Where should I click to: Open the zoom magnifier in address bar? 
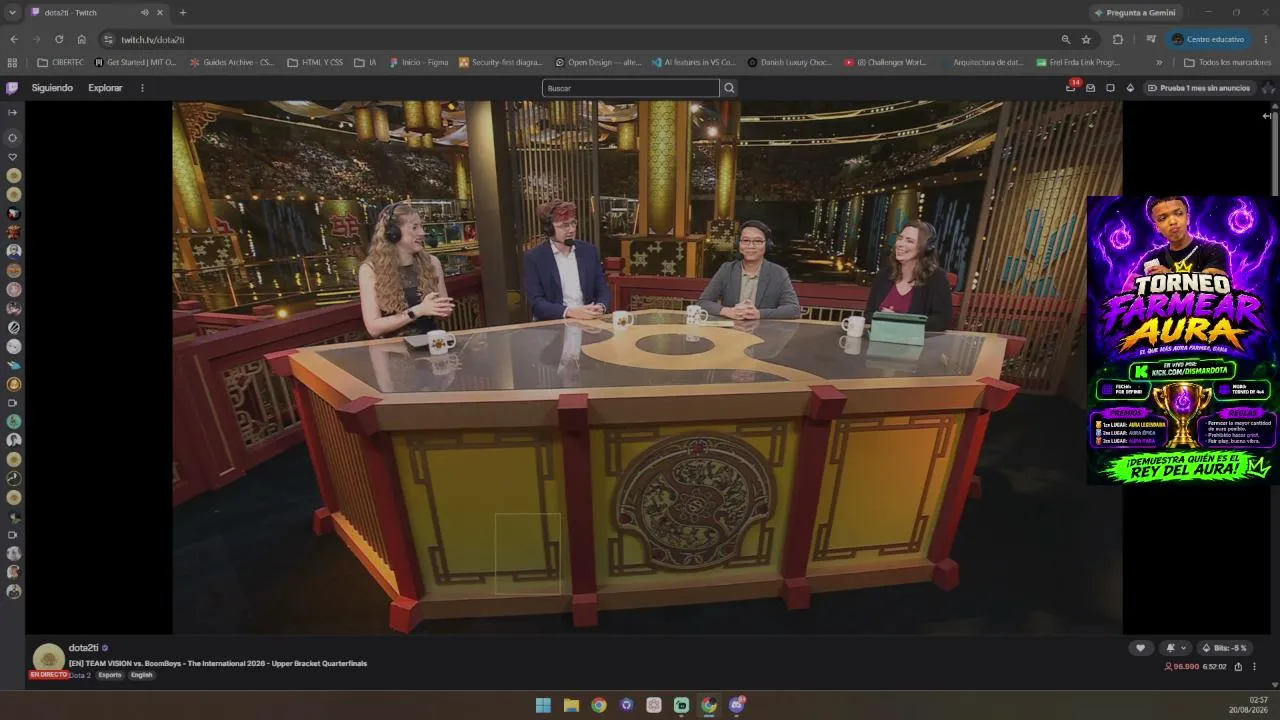point(1066,39)
